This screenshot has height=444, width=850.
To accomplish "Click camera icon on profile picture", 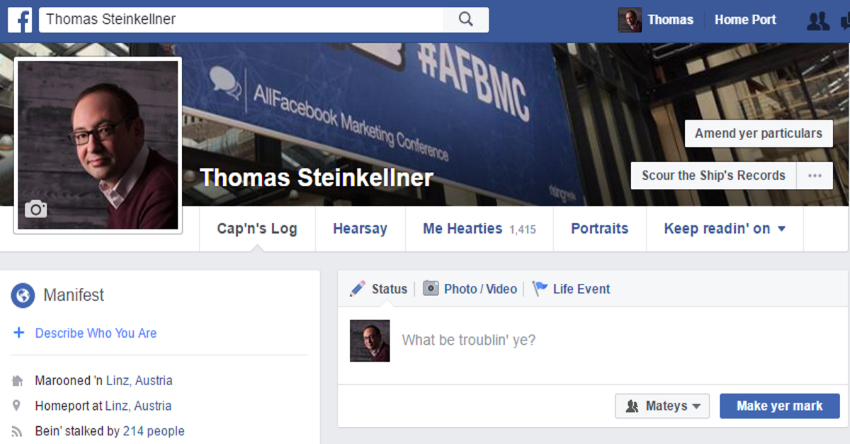I will tap(36, 208).
